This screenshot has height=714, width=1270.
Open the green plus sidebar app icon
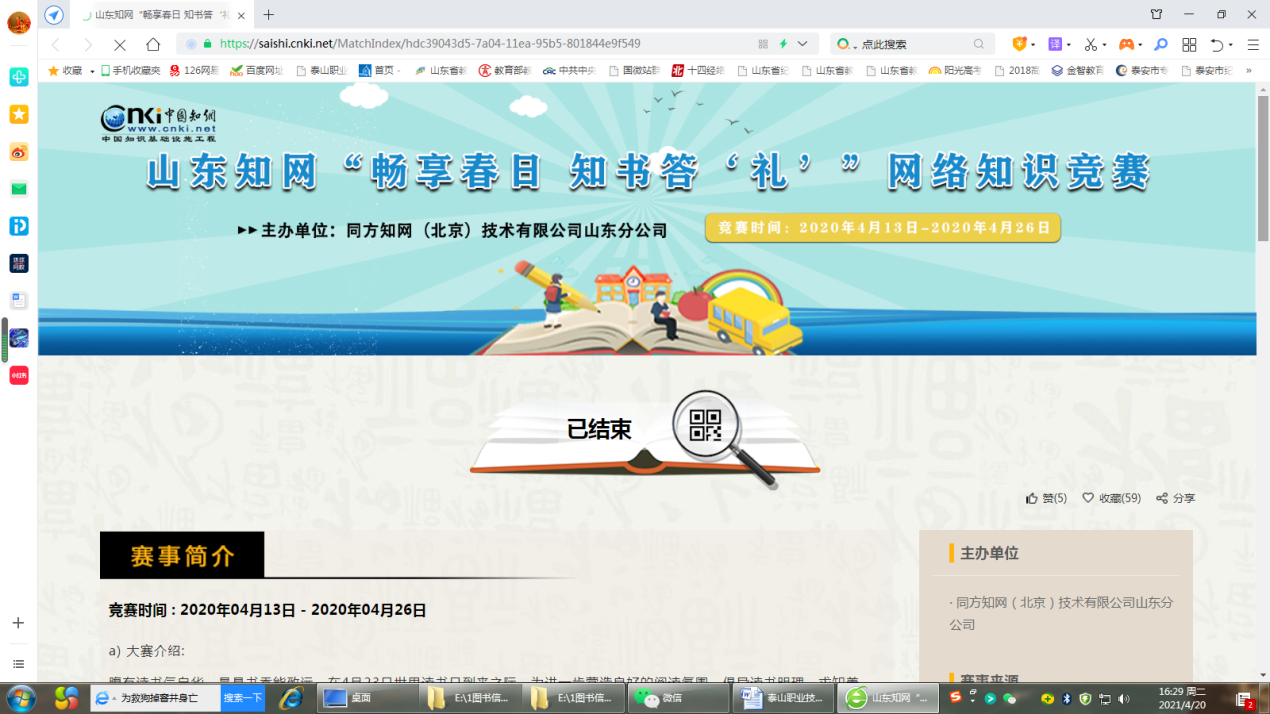pos(19,77)
